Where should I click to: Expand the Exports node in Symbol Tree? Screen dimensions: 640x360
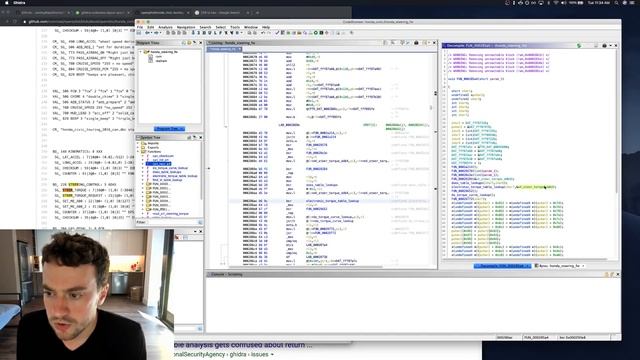(x=138, y=147)
